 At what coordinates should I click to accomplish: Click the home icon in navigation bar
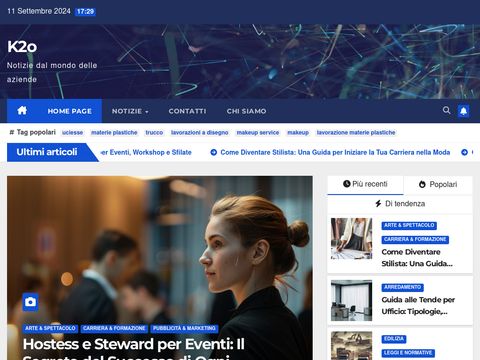pos(22,110)
